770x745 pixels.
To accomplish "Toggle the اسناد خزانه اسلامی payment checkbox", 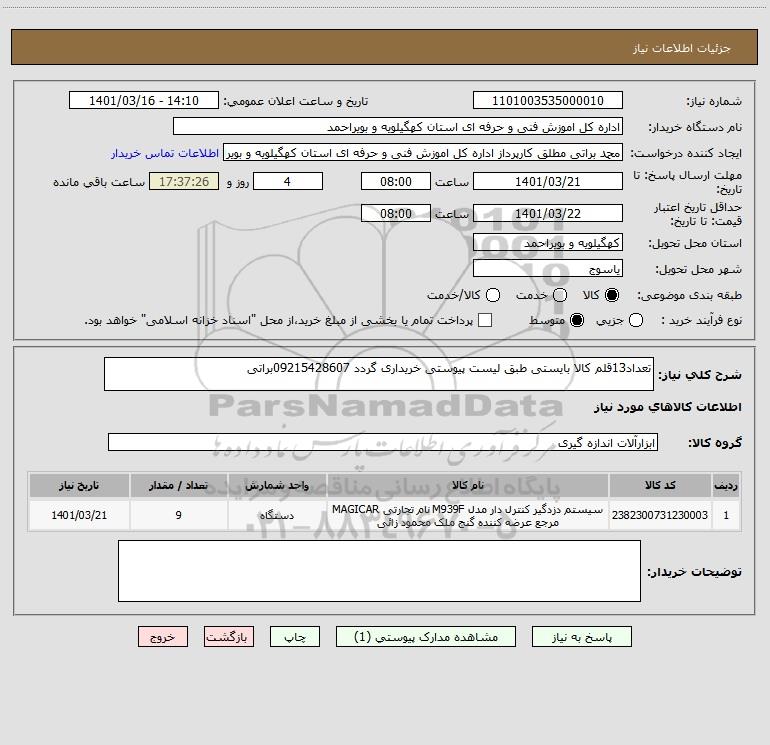I will click(485, 320).
